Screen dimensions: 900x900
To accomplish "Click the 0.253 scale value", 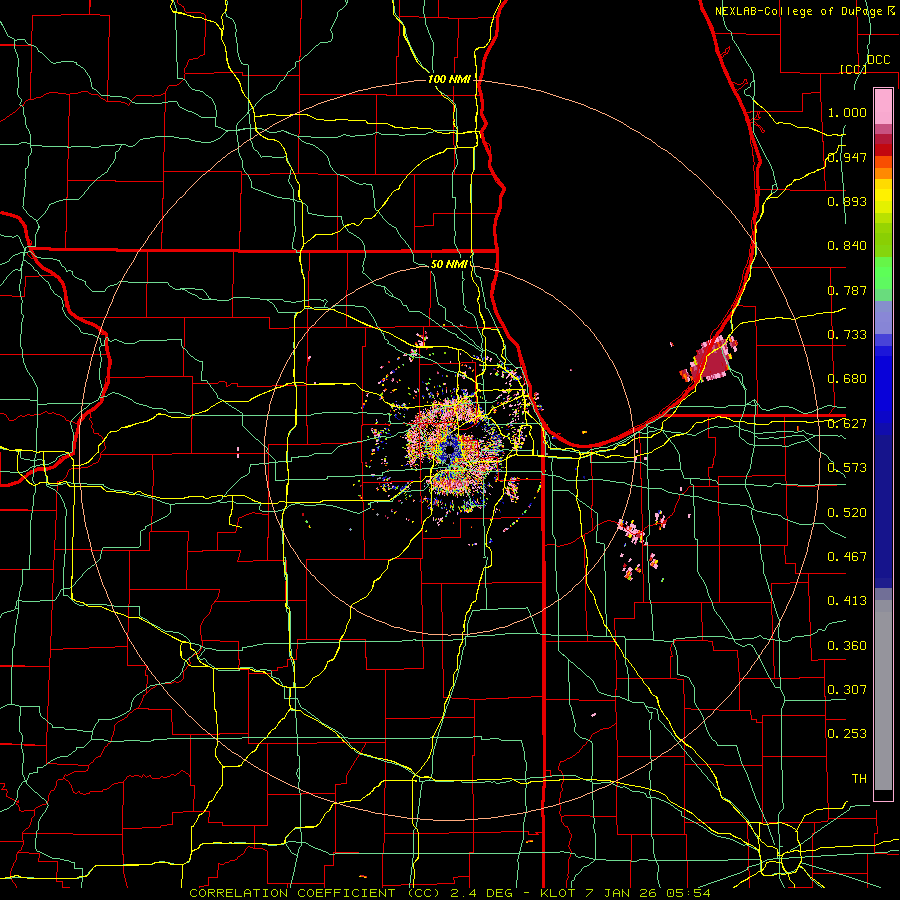I will [847, 734].
